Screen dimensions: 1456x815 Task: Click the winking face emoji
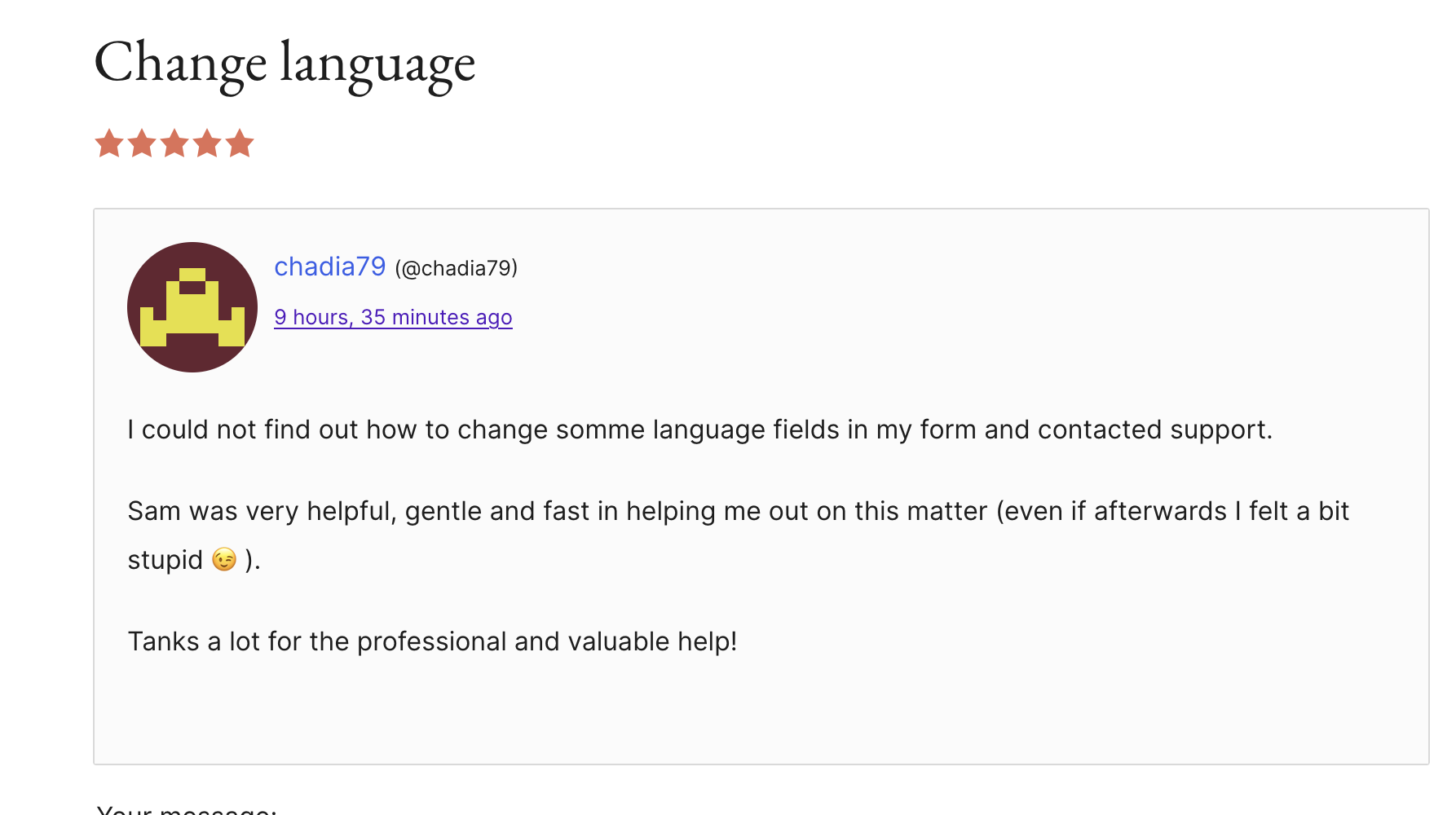coord(224,560)
